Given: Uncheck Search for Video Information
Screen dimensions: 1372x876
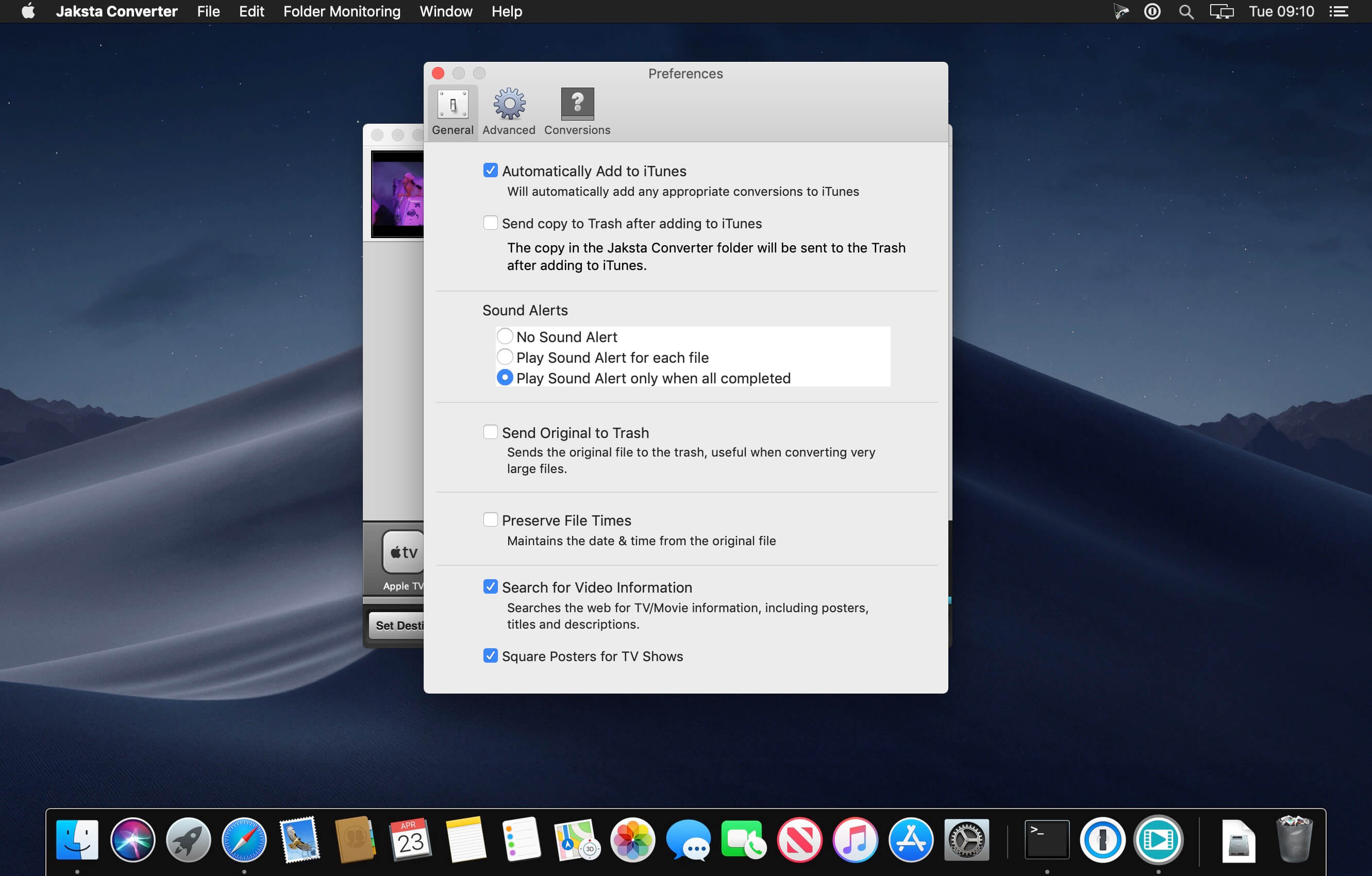Looking at the screenshot, I should pyautogui.click(x=490, y=586).
